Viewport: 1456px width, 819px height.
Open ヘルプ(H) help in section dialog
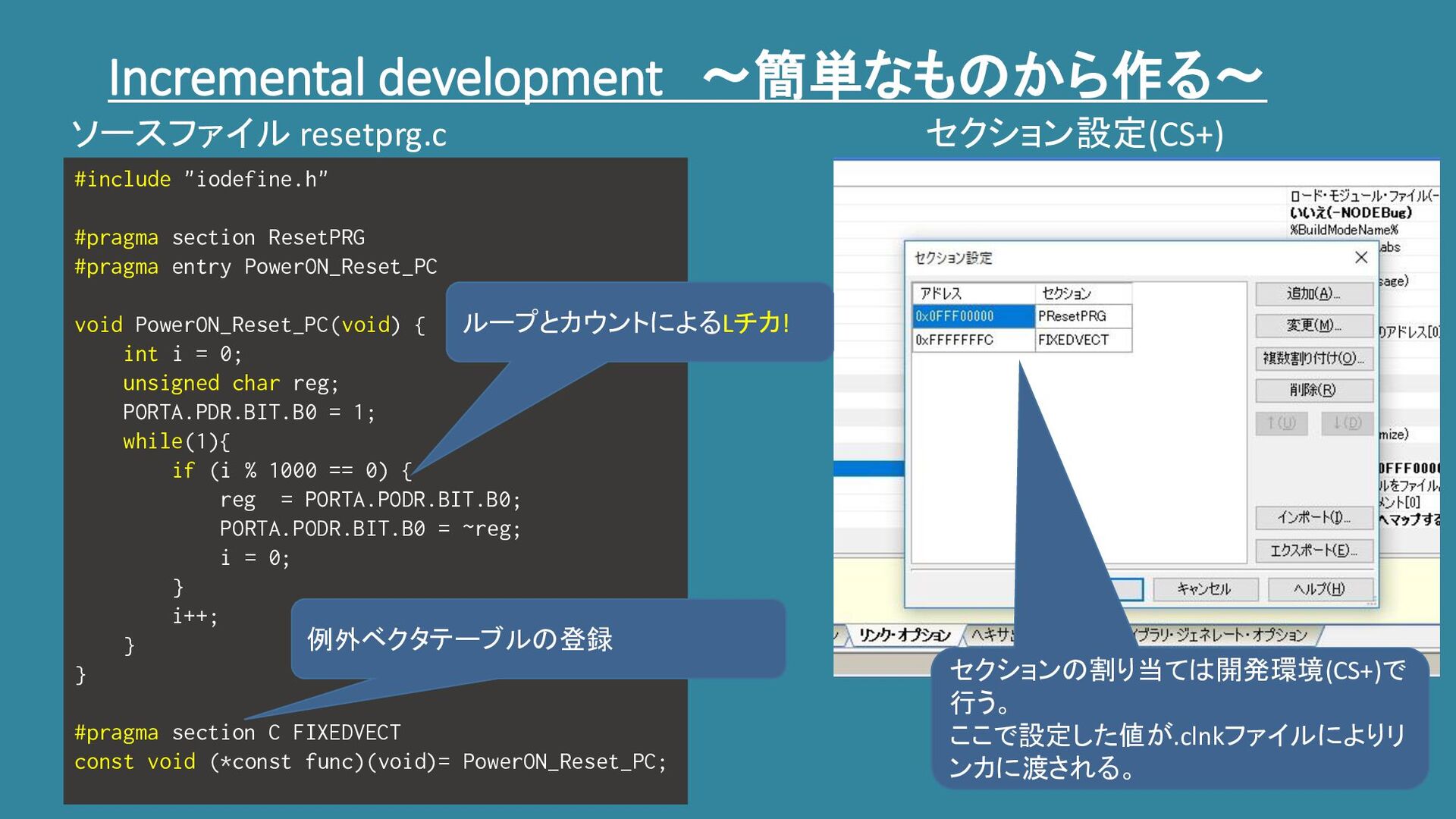click(x=1319, y=589)
